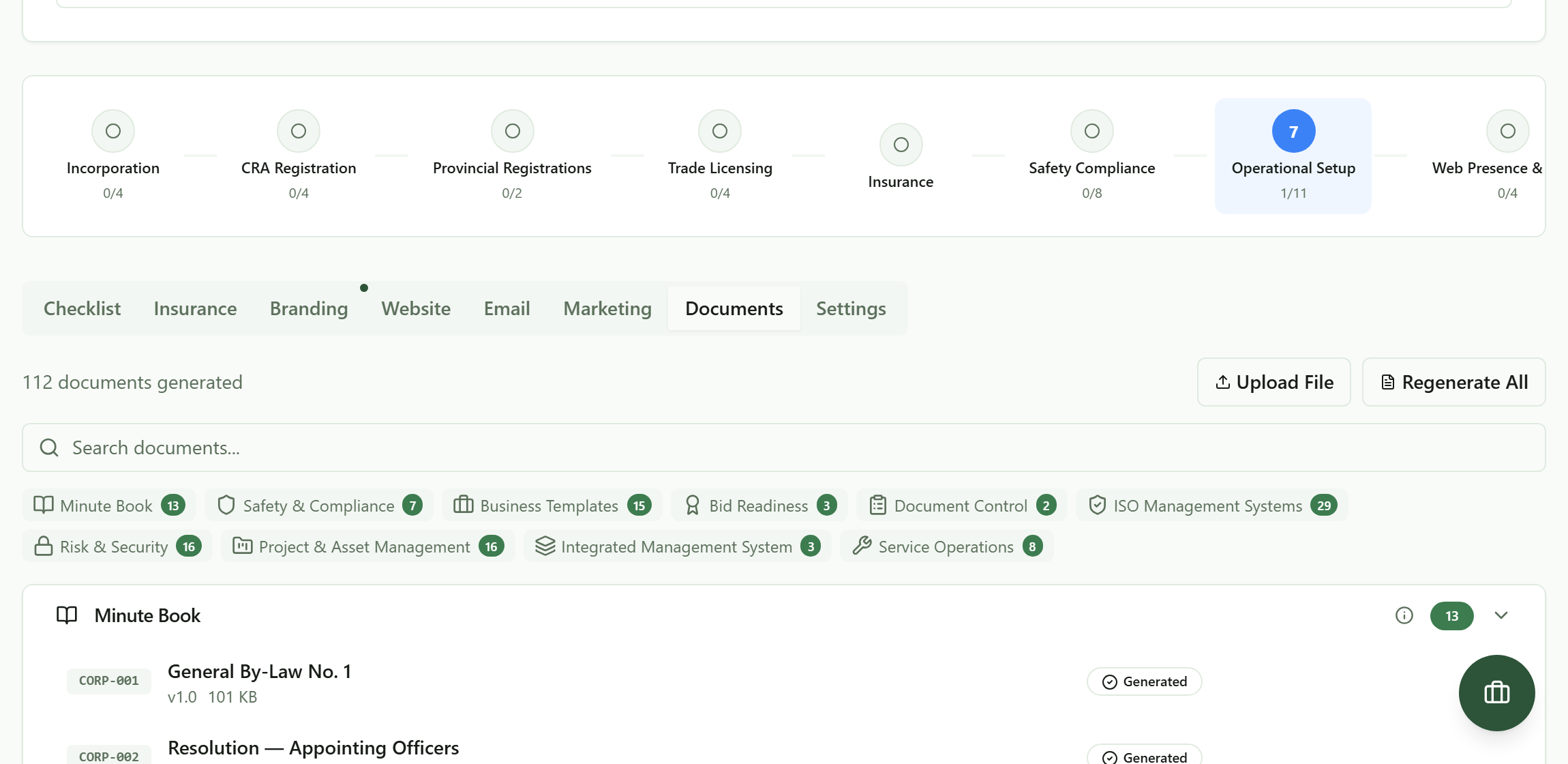This screenshot has height=764, width=1568.
Task: Click the magnifier icon in search bar
Action: coord(49,447)
